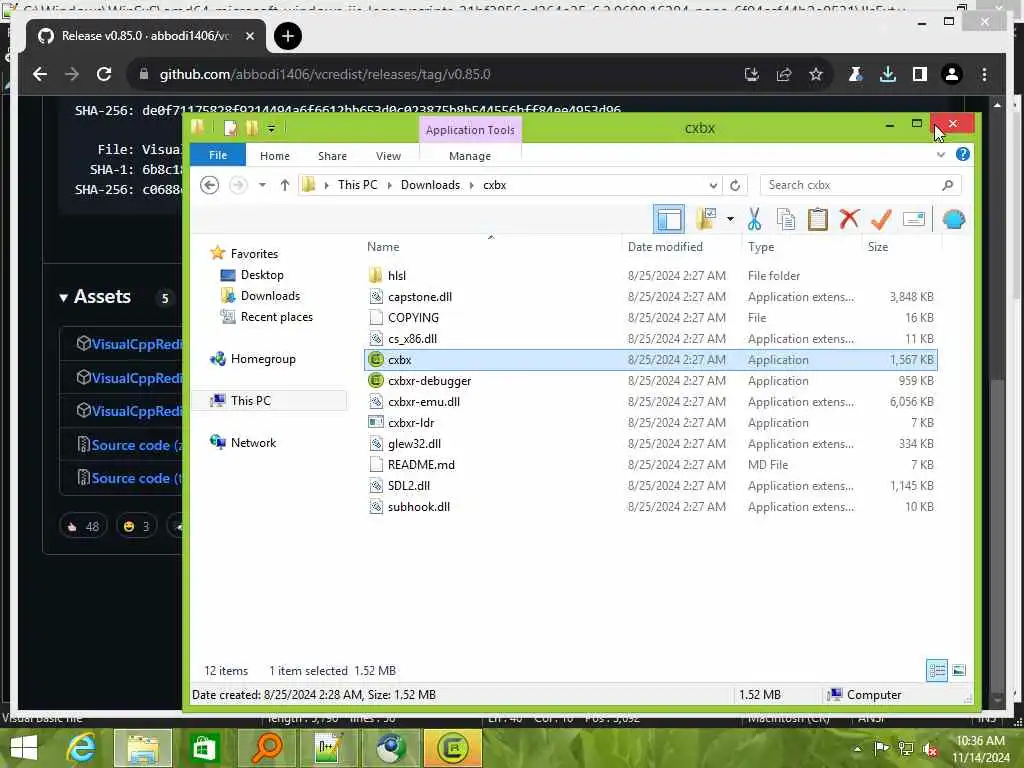Viewport: 1024px width, 768px height.
Task: Select the Application Tools contextual tab
Action: pyautogui.click(x=470, y=130)
